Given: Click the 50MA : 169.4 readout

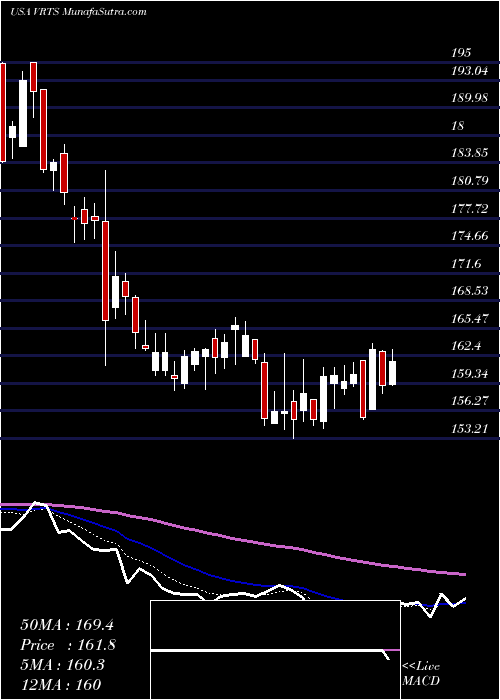Looking at the screenshot, I should click(x=68, y=625).
